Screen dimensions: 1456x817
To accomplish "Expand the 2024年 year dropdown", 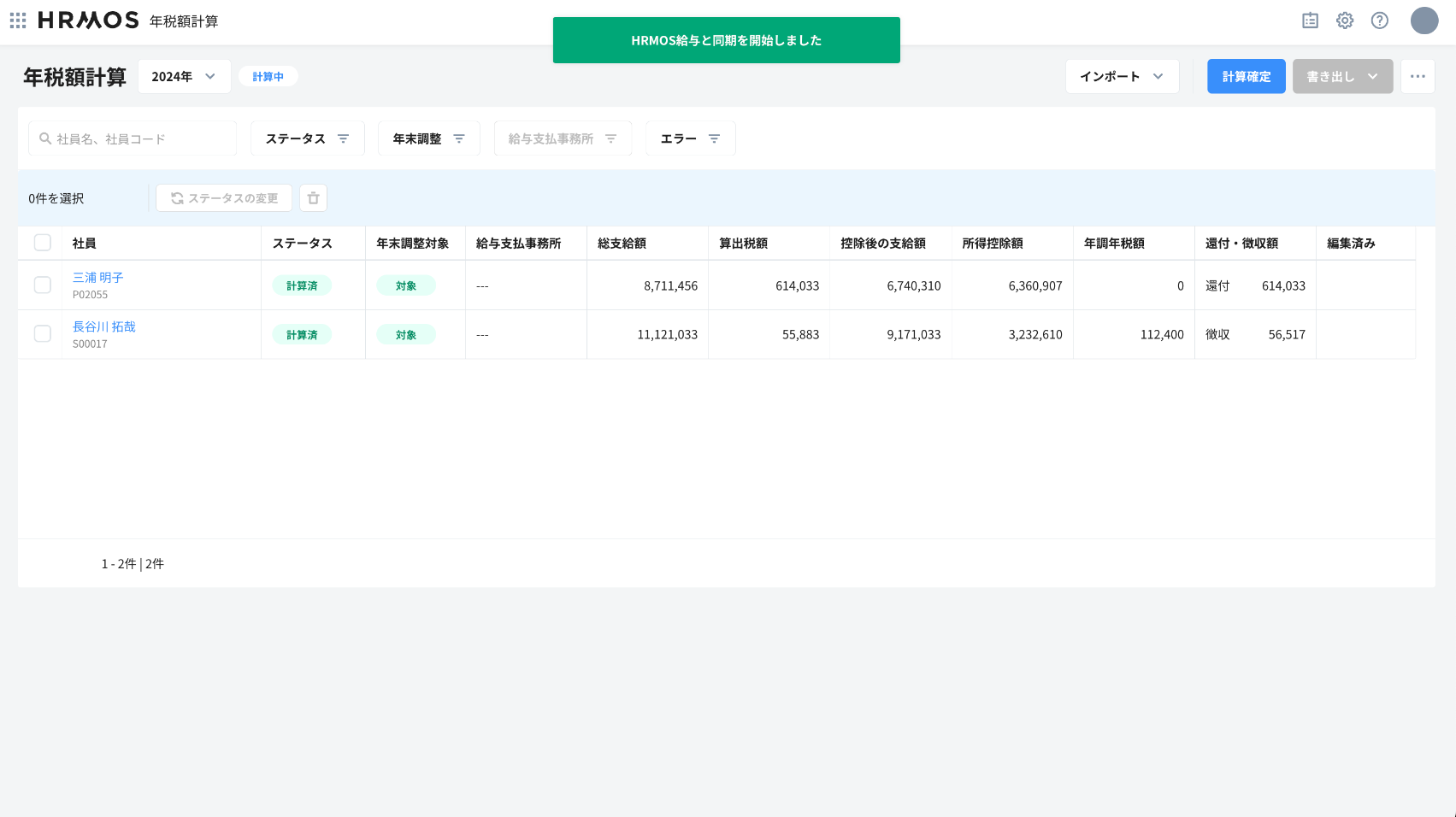I will (x=184, y=77).
